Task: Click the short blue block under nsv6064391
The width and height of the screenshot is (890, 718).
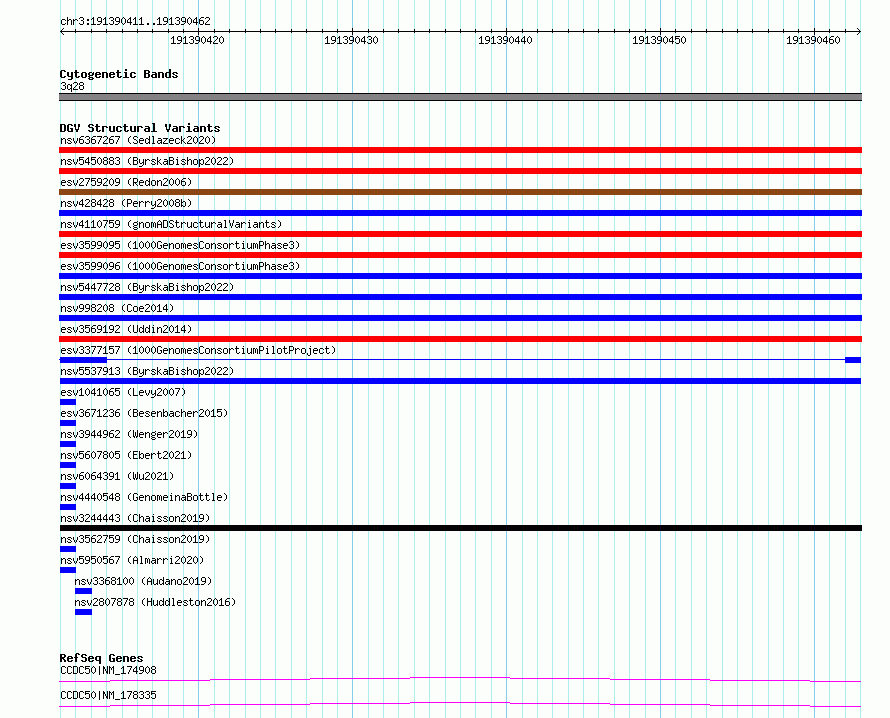Action: [68, 486]
